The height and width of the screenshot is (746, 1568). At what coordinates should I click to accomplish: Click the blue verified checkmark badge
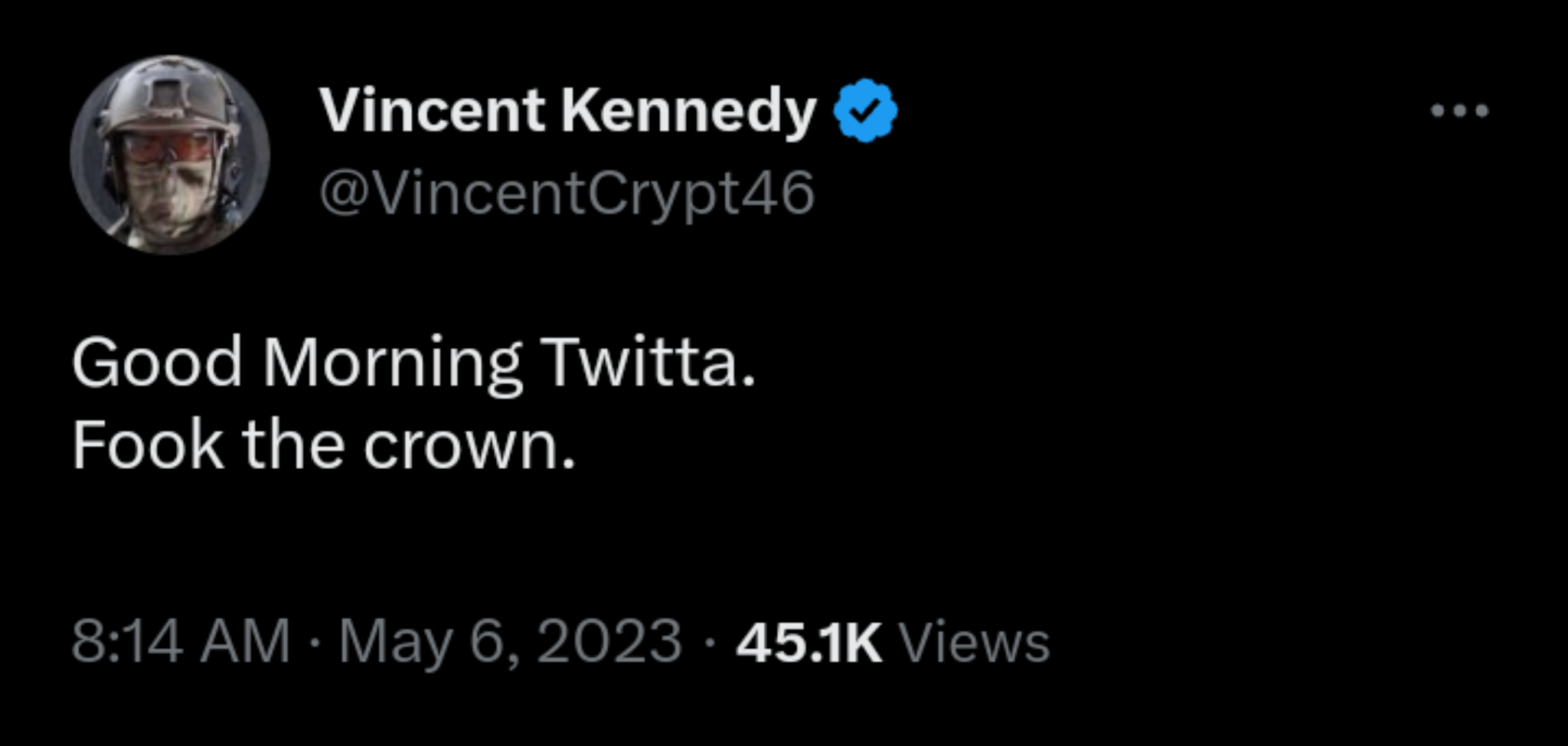865,111
